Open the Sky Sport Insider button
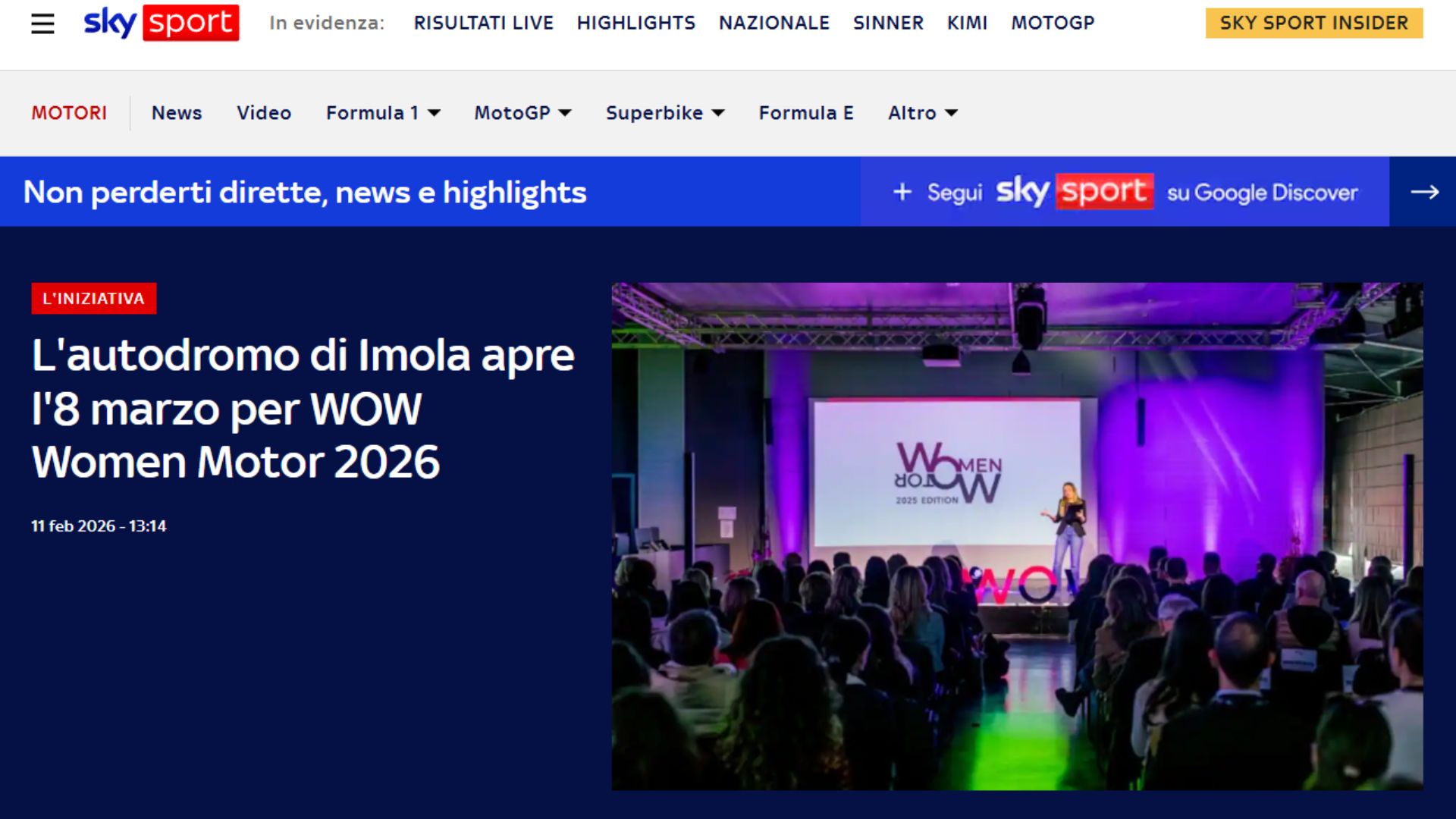 point(1313,23)
